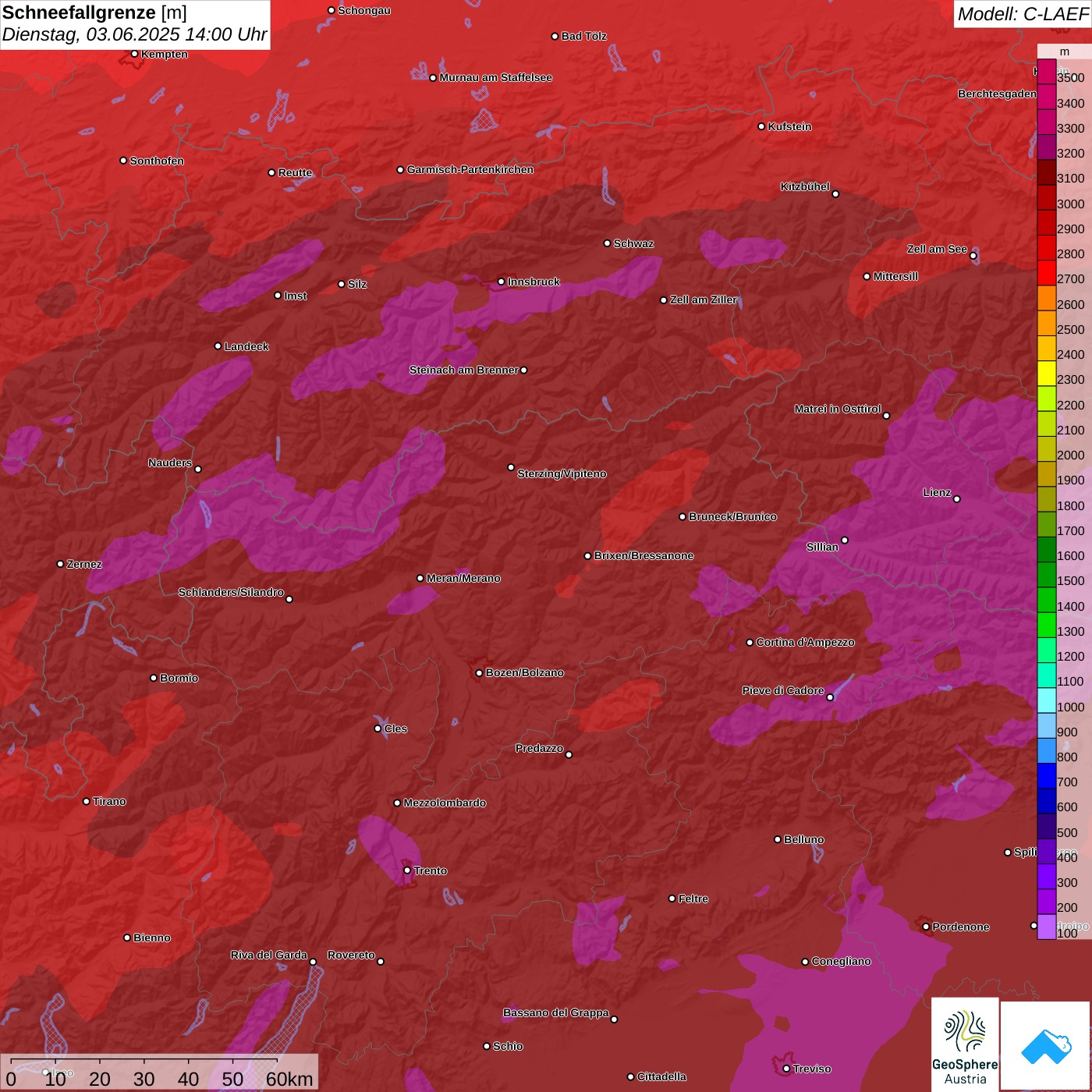The height and width of the screenshot is (1092, 1092).
Task: Click the Cortina d'Ampezzo label
Action: [806, 642]
